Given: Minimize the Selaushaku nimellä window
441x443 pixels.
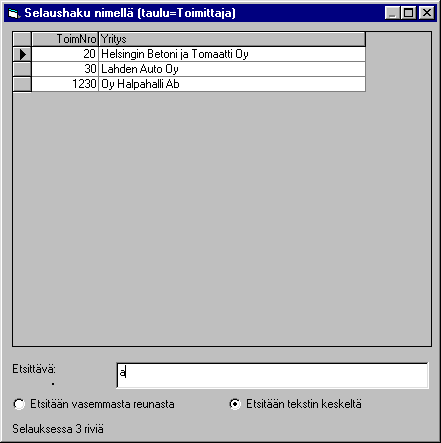Looking at the screenshot, I should pos(392,13).
